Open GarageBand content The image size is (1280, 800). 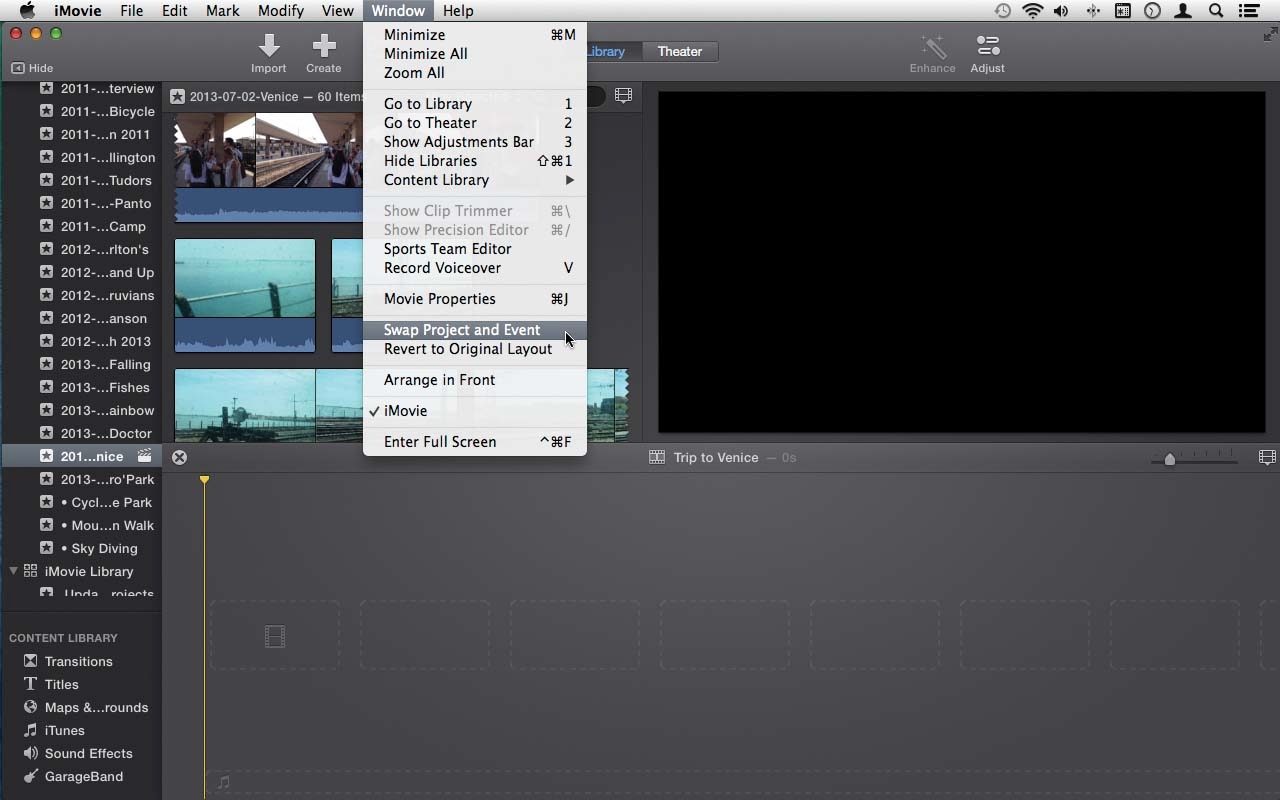coord(84,776)
